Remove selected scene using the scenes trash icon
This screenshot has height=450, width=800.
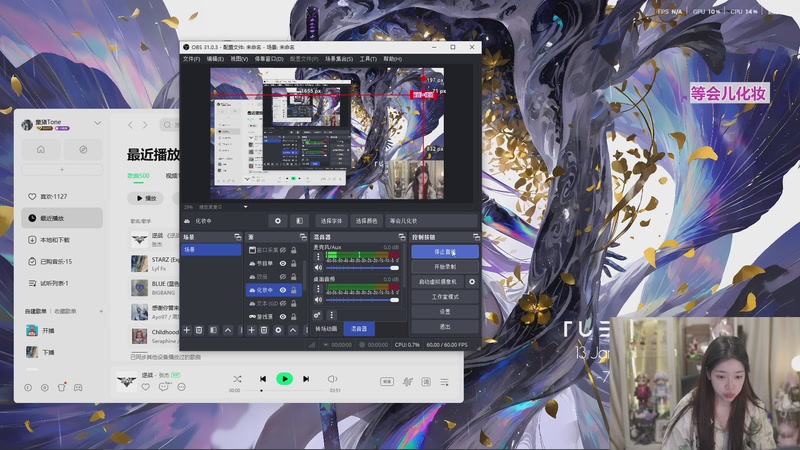pos(199,330)
